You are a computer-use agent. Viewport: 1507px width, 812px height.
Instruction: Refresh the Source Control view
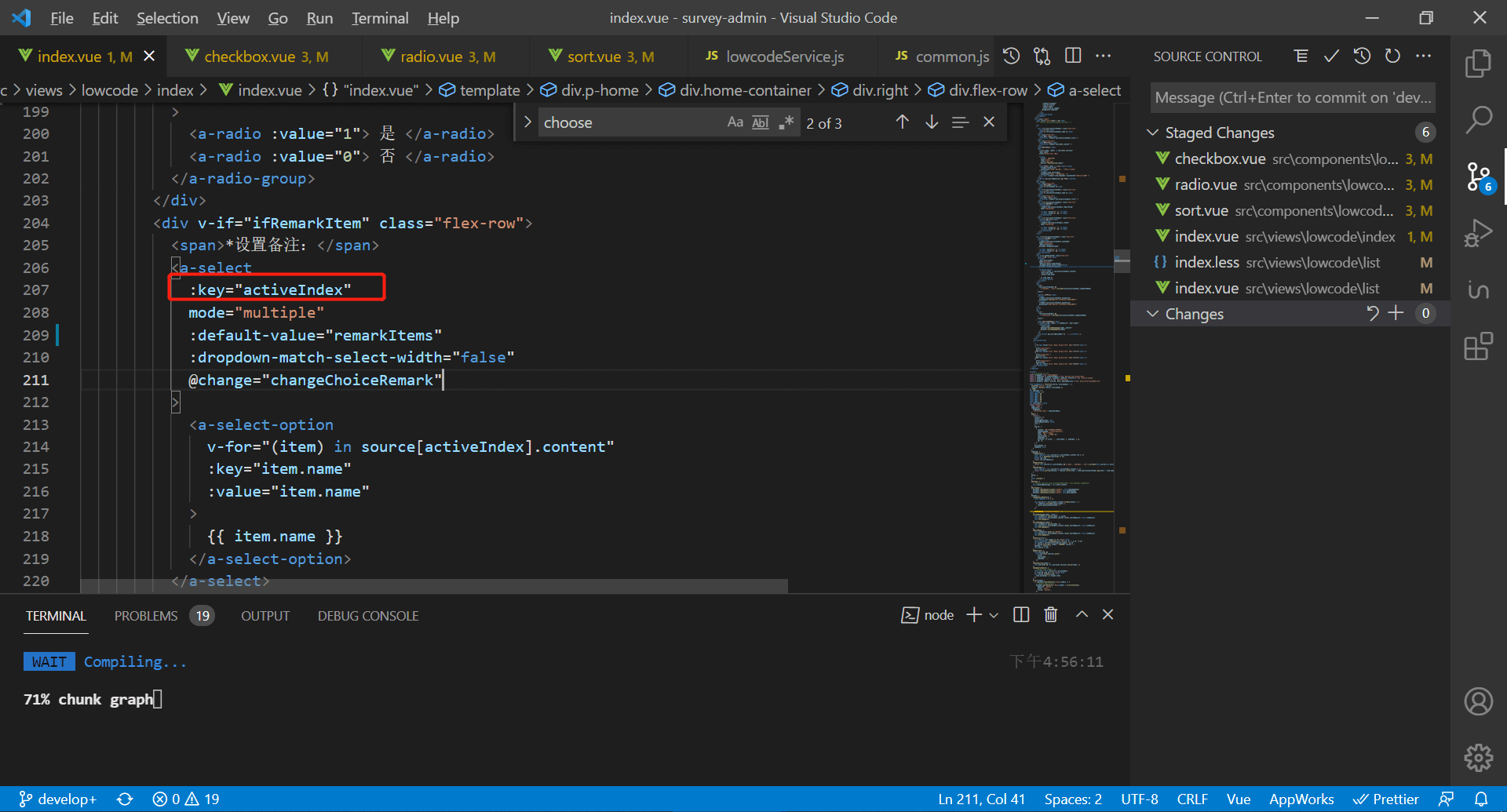point(1392,56)
